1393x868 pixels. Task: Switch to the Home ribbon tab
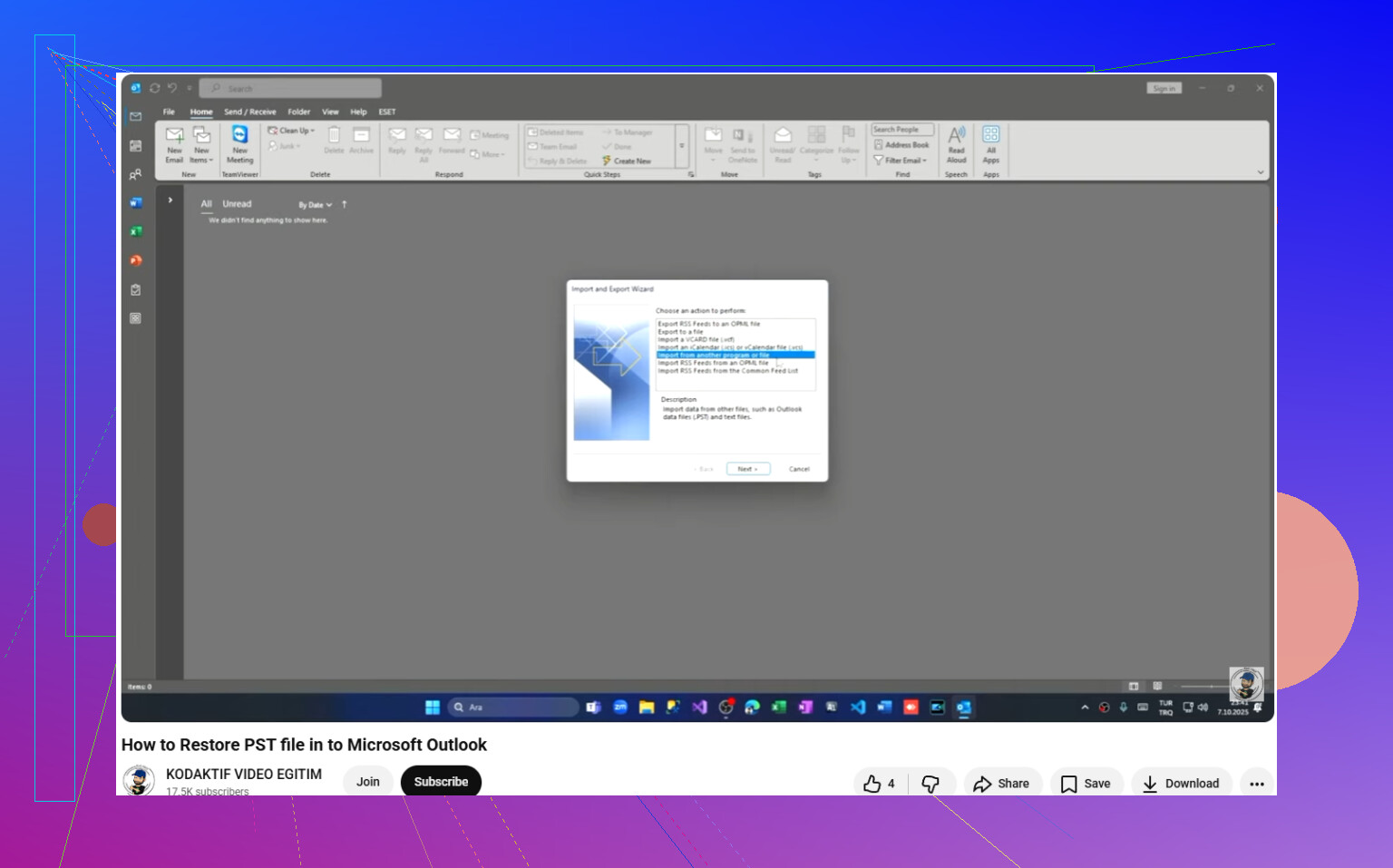click(201, 112)
